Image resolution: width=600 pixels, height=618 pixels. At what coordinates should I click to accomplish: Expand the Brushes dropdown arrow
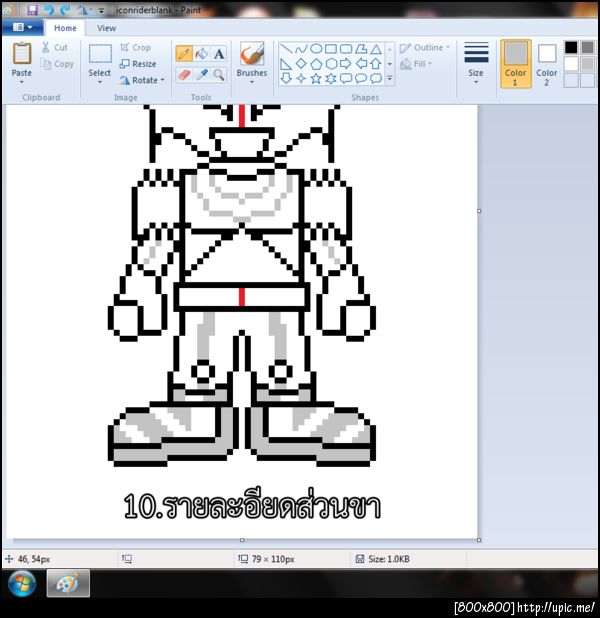point(252,82)
